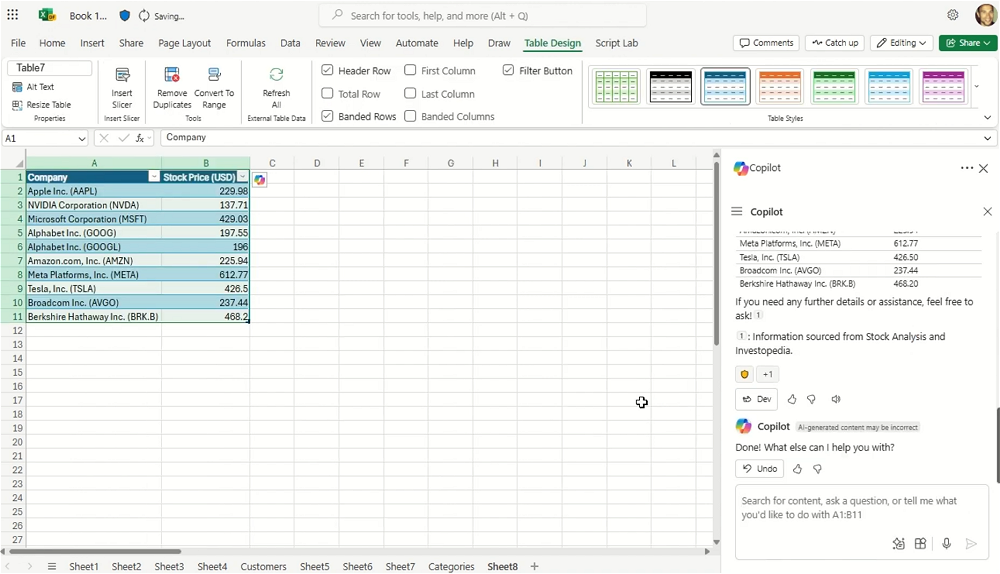Toggle the Filter Button checkbox

(508, 70)
